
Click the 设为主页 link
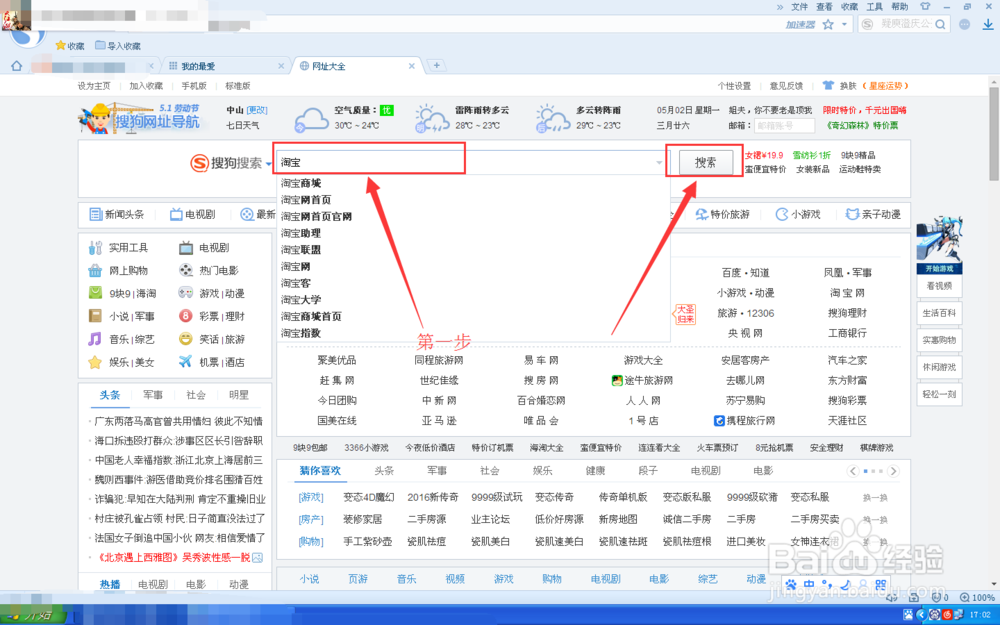tap(95, 85)
